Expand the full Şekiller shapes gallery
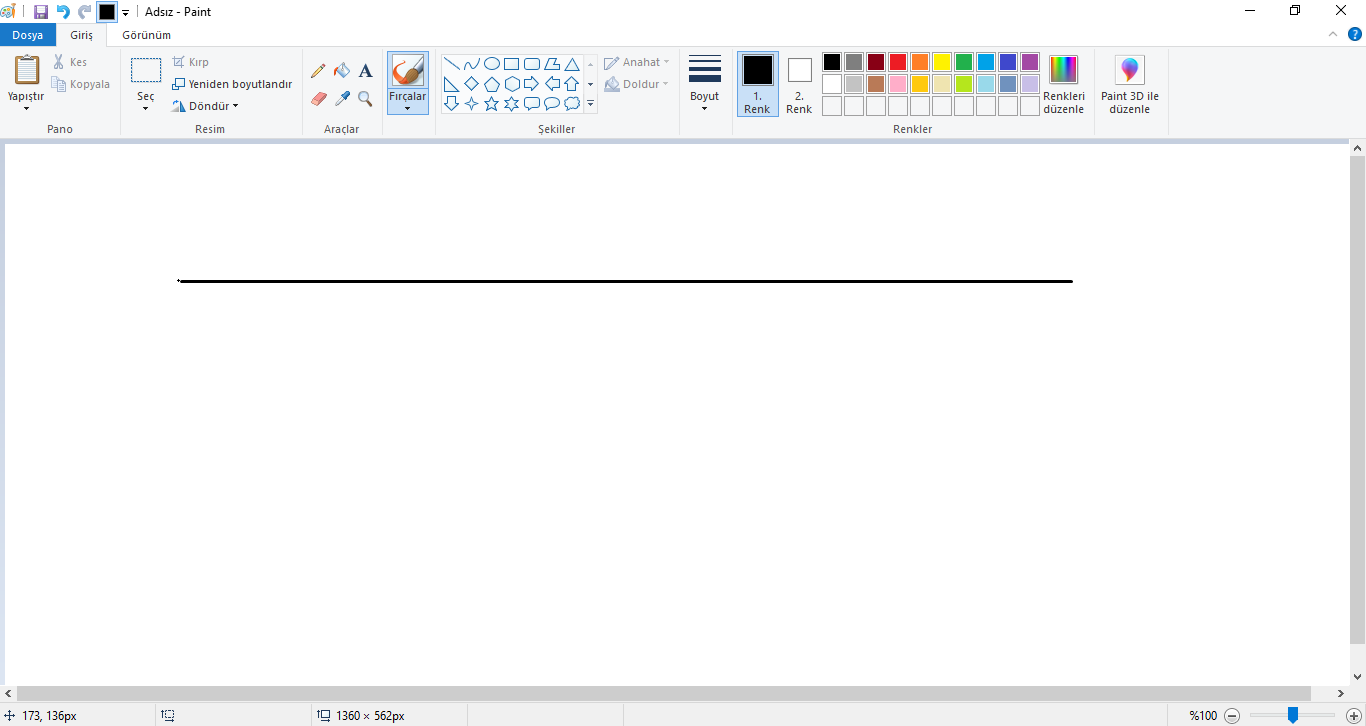 click(x=591, y=104)
